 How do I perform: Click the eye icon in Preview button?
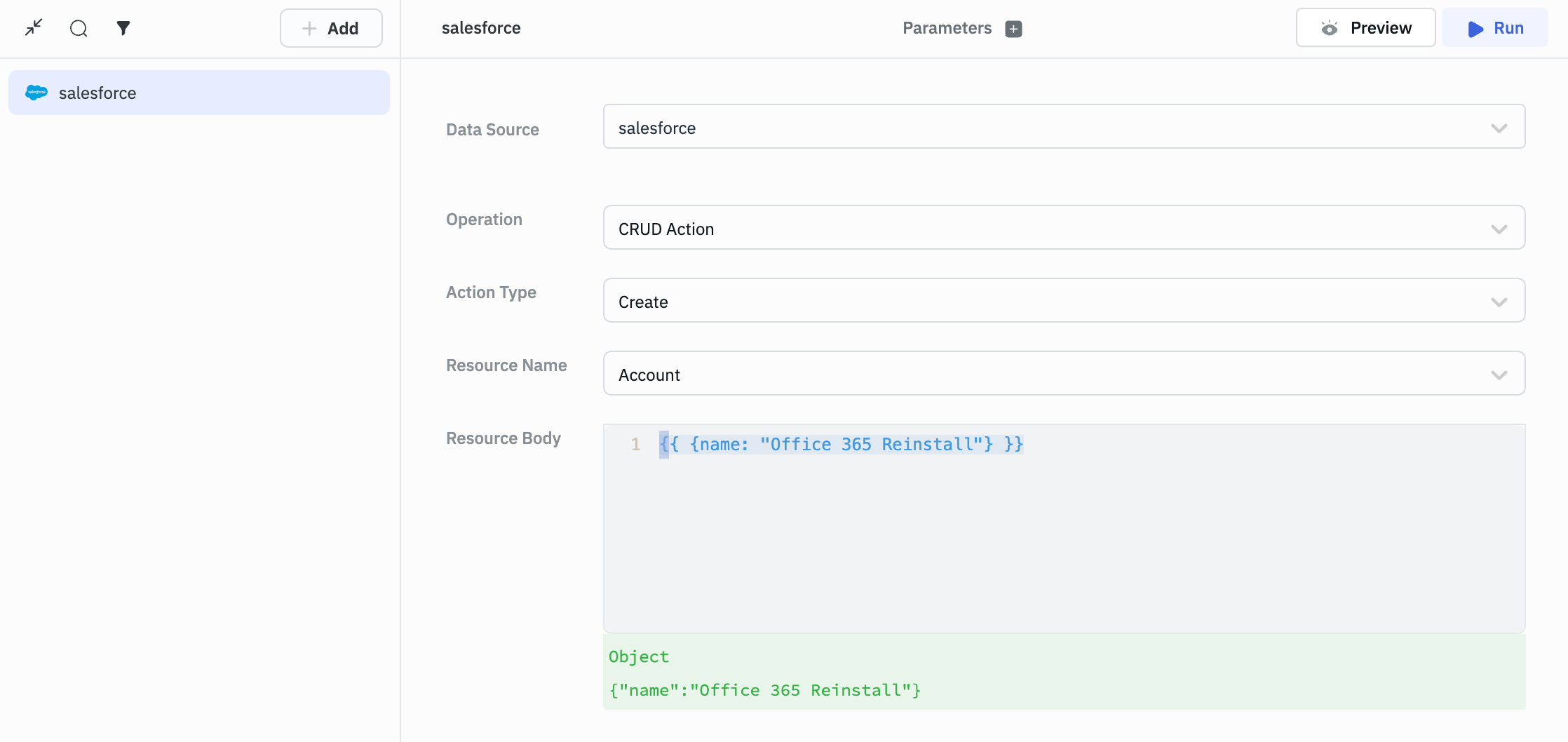[x=1329, y=28]
